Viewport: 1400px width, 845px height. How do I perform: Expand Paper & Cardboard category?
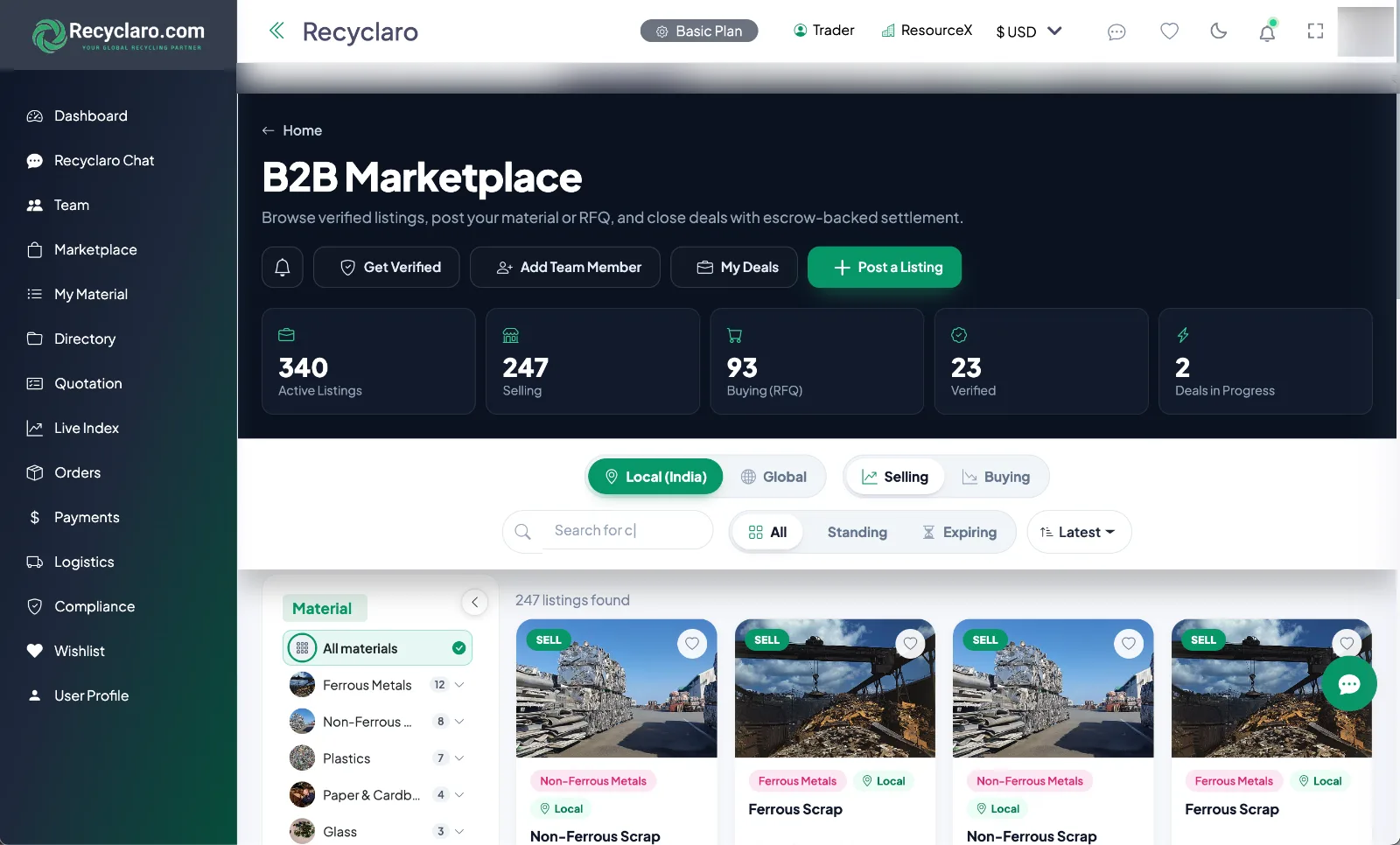[459, 795]
